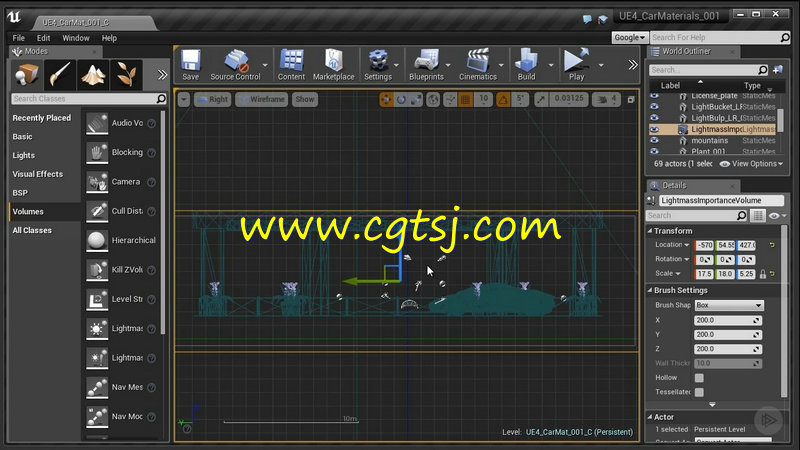Viewport: 800px width, 450px height.
Task: Select the Landscape mode mountain icon
Action: [93, 74]
